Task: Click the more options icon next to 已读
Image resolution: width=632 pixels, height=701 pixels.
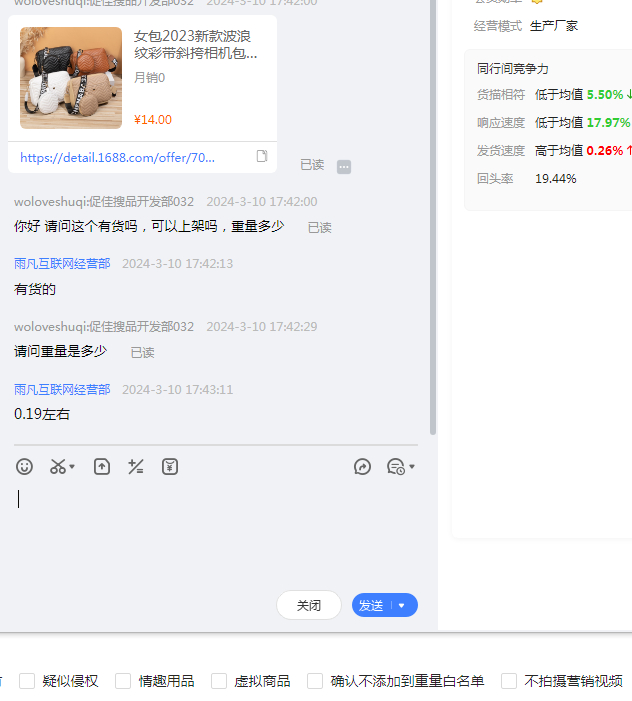Action: [x=344, y=166]
